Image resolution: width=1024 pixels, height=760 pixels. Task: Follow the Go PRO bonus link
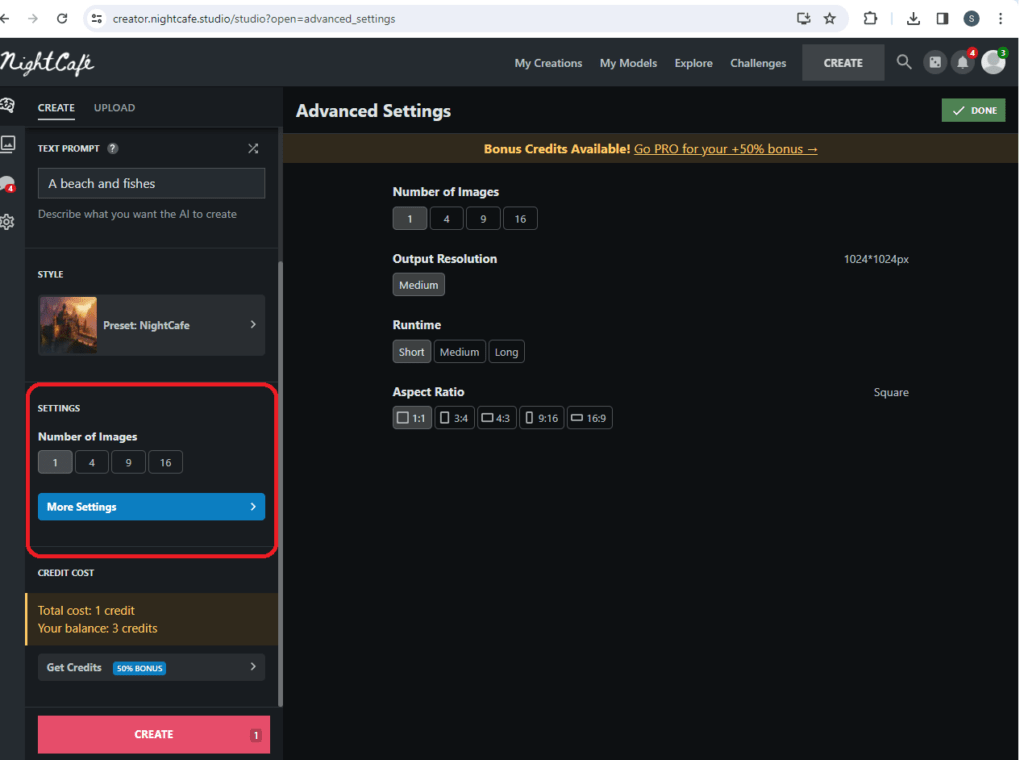tap(726, 149)
